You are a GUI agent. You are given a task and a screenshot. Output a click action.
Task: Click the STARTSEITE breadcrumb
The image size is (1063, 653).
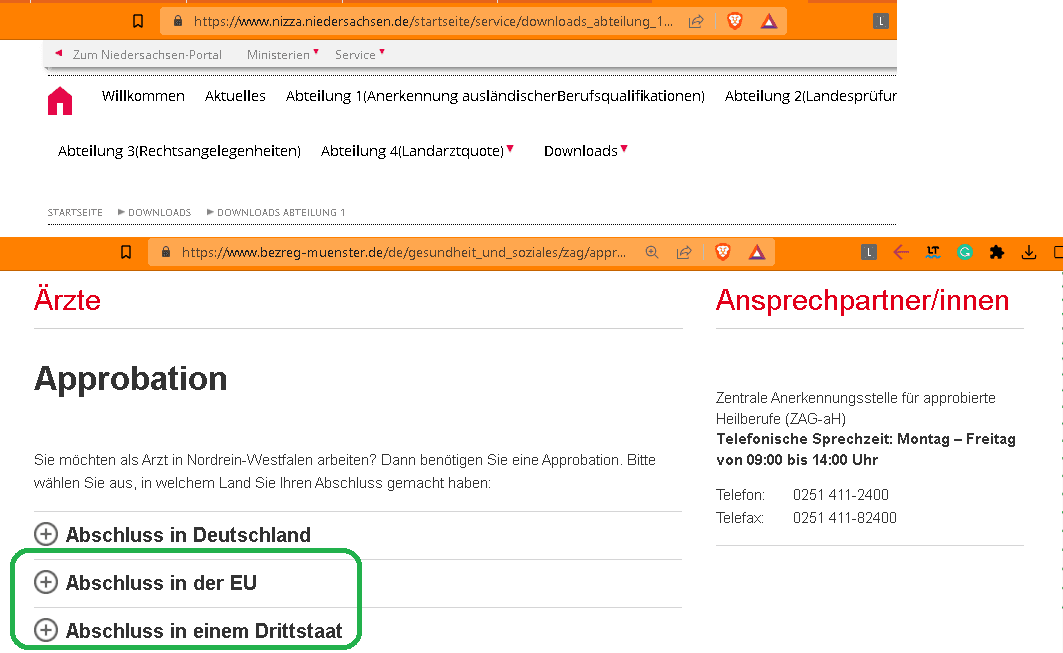click(x=75, y=212)
